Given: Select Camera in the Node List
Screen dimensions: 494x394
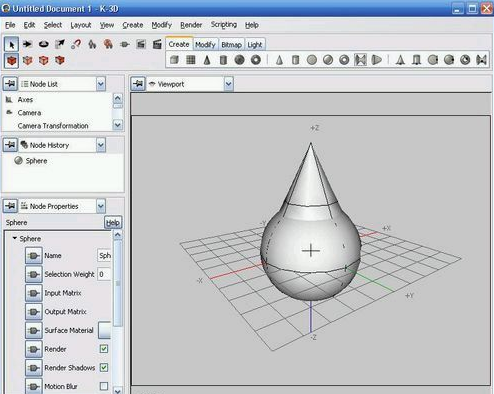Looking at the screenshot, I should pyautogui.click(x=29, y=113).
